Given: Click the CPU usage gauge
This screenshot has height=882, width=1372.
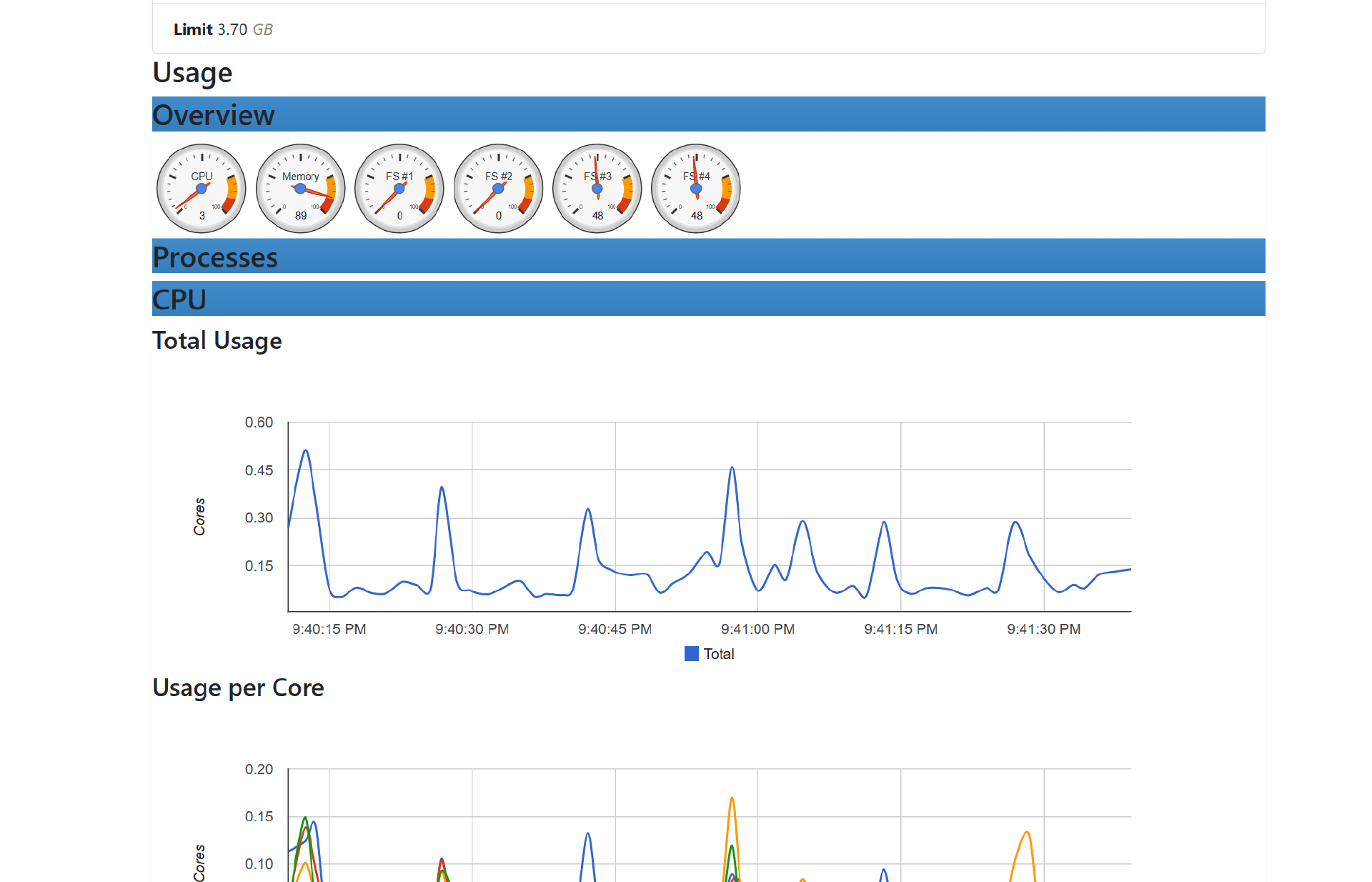Looking at the screenshot, I should (202, 189).
